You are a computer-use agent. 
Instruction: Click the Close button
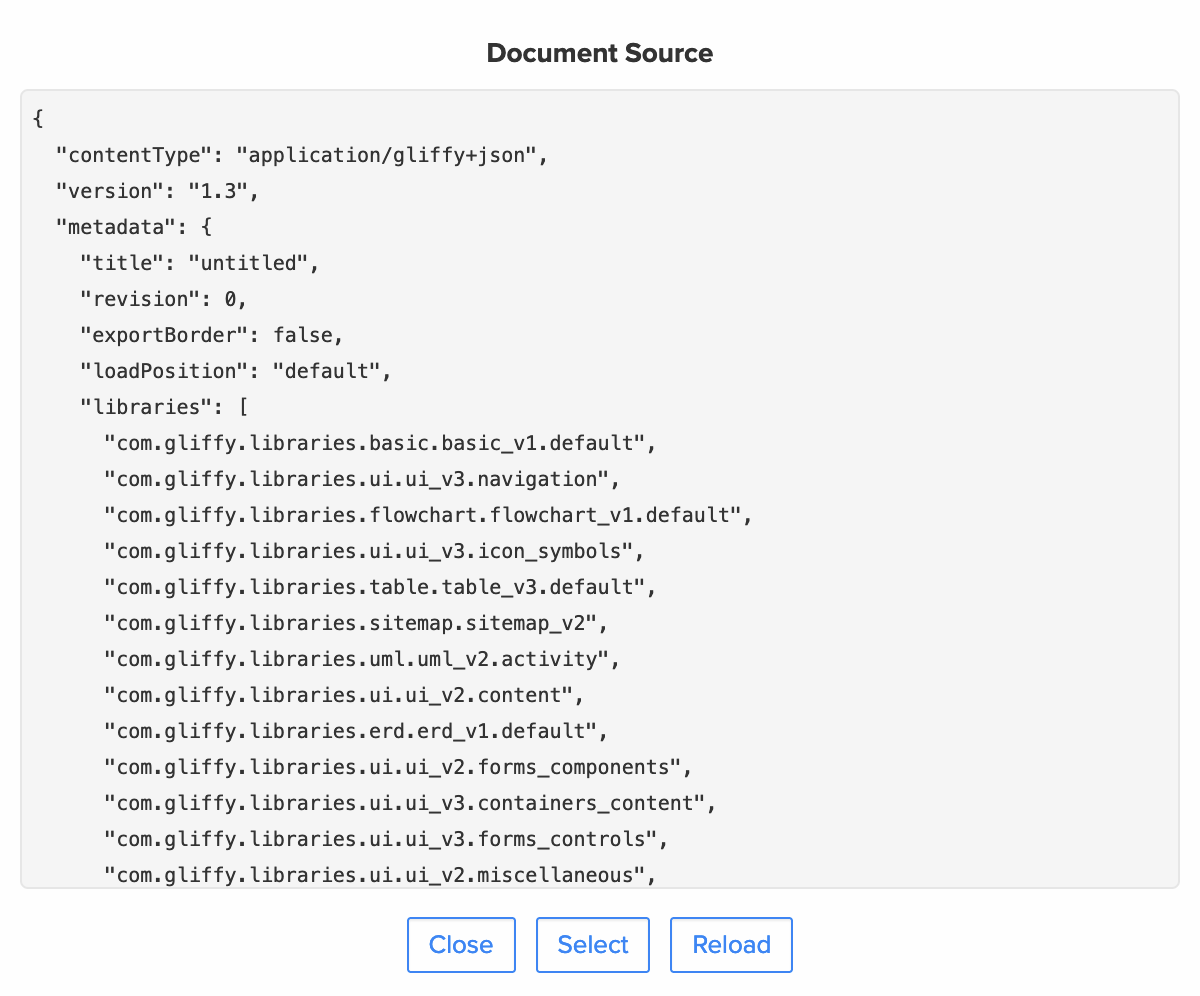pos(461,944)
